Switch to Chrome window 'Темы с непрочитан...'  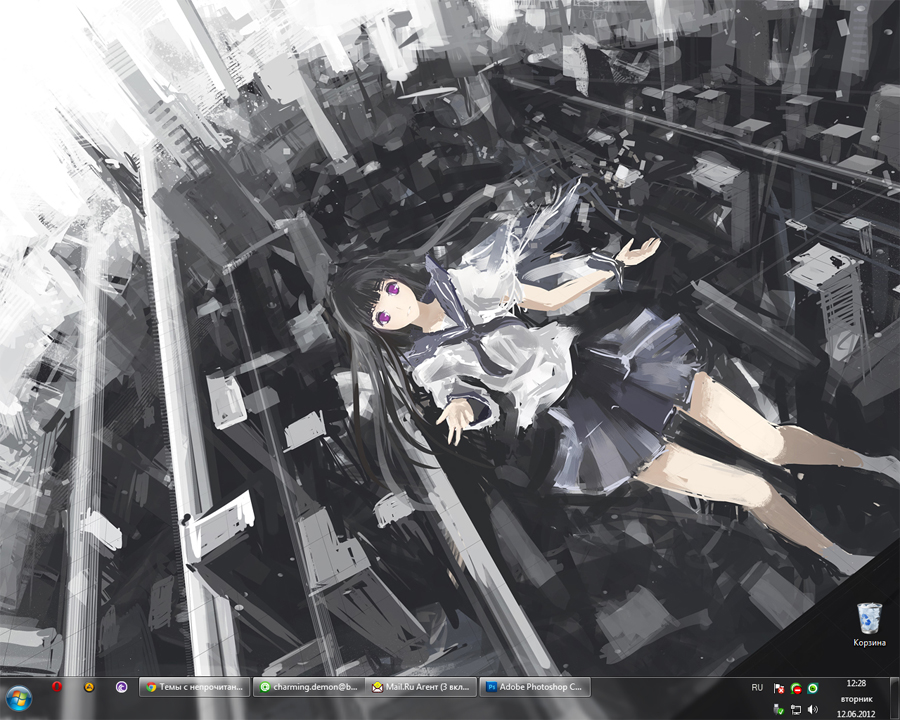coord(195,687)
